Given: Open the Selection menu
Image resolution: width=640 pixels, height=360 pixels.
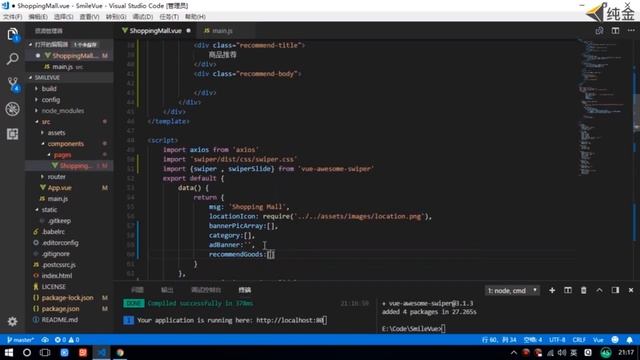Looking at the screenshot, I should pyautogui.click(x=64, y=17).
